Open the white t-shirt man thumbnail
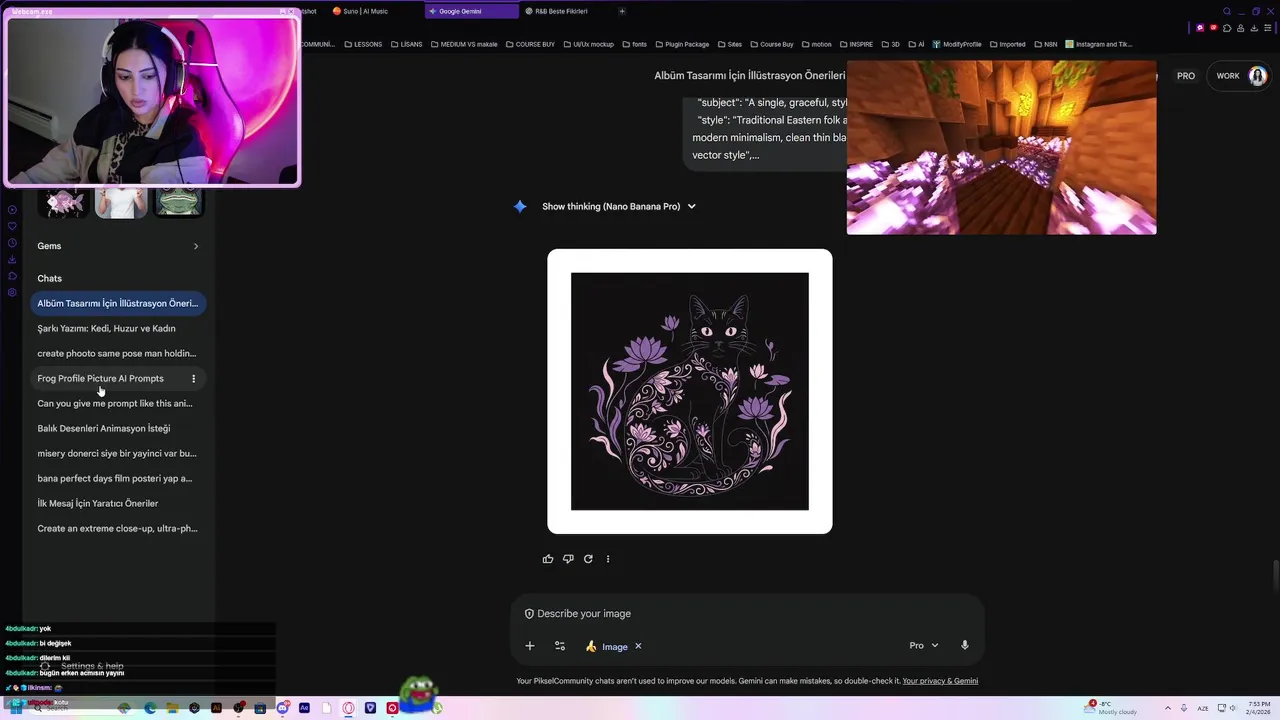The height and width of the screenshot is (720, 1280). 121,203
